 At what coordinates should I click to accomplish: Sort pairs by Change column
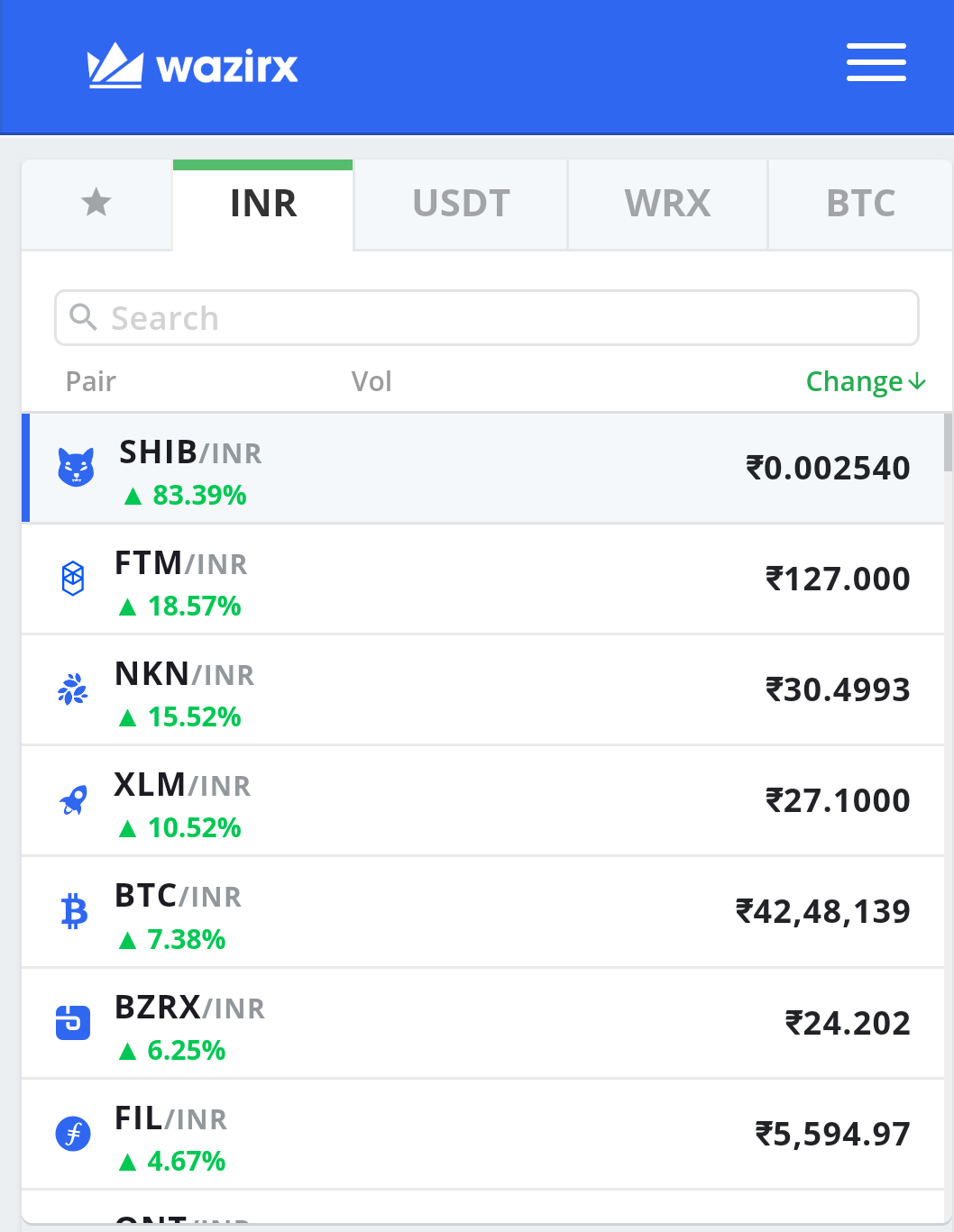coord(866,382)
